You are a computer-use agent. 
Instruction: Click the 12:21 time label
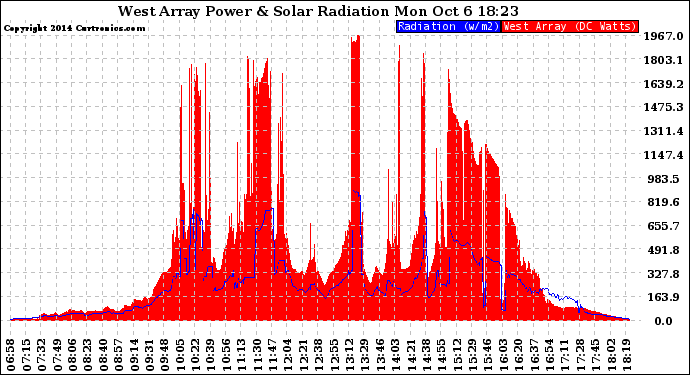point(303,355)
